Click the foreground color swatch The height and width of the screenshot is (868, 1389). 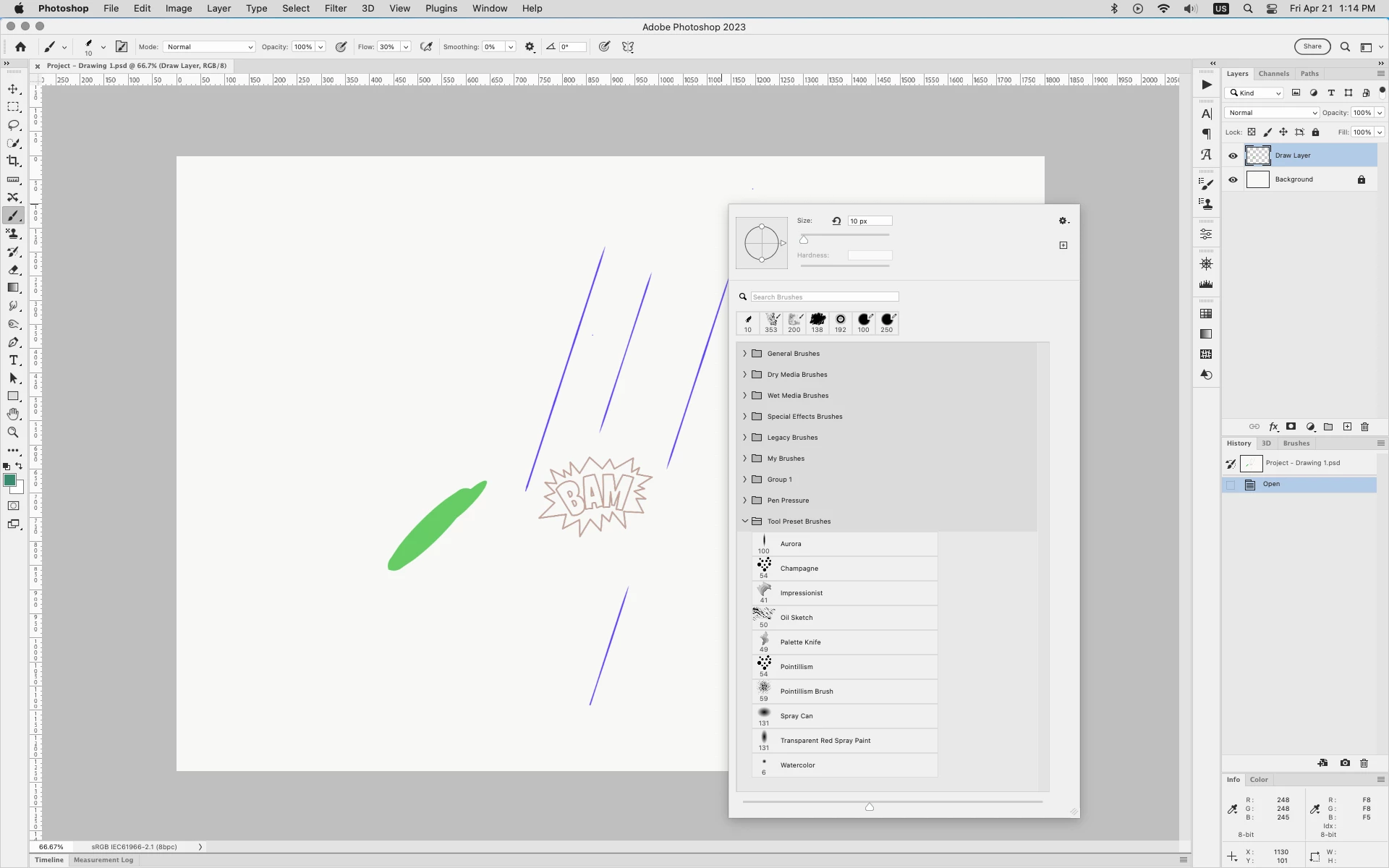[9, 480]
